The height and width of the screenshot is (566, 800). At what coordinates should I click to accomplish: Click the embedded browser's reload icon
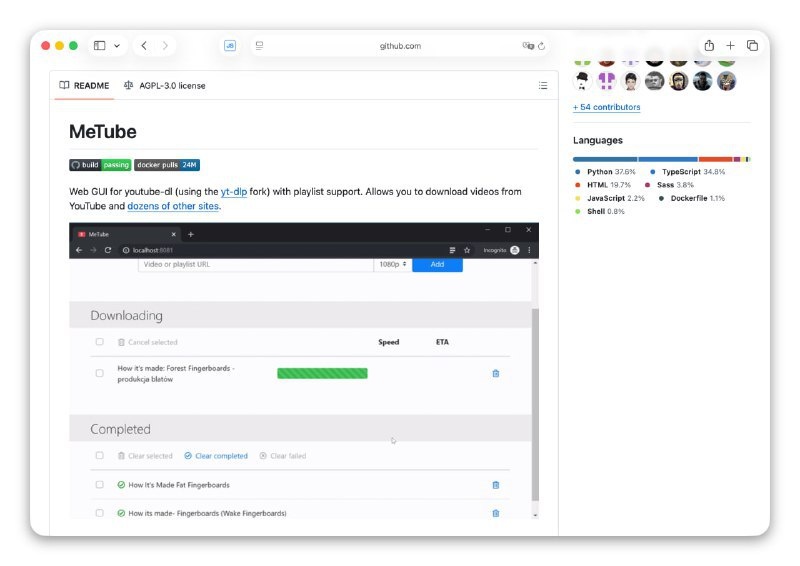pyautogui.click(x=108, y=250)
